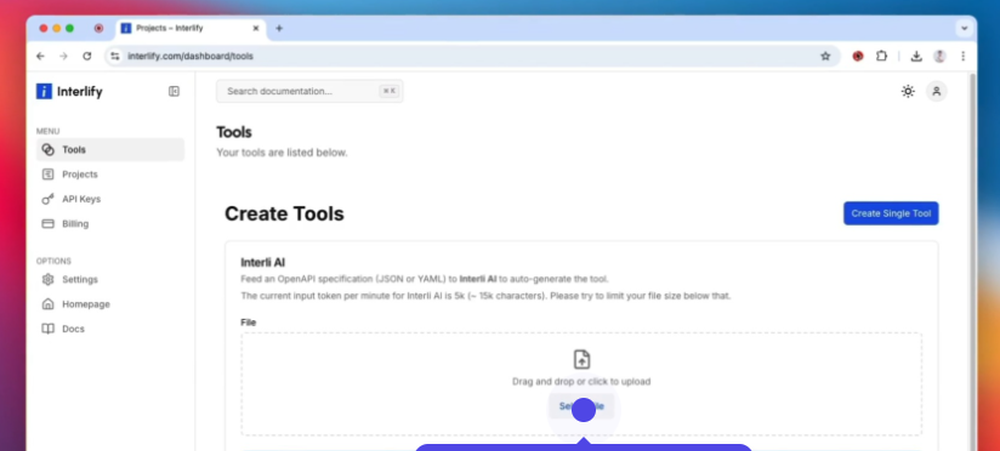Click the page vertical scrollbar
Screen dimensions: 1000x451
pos(972,262)
